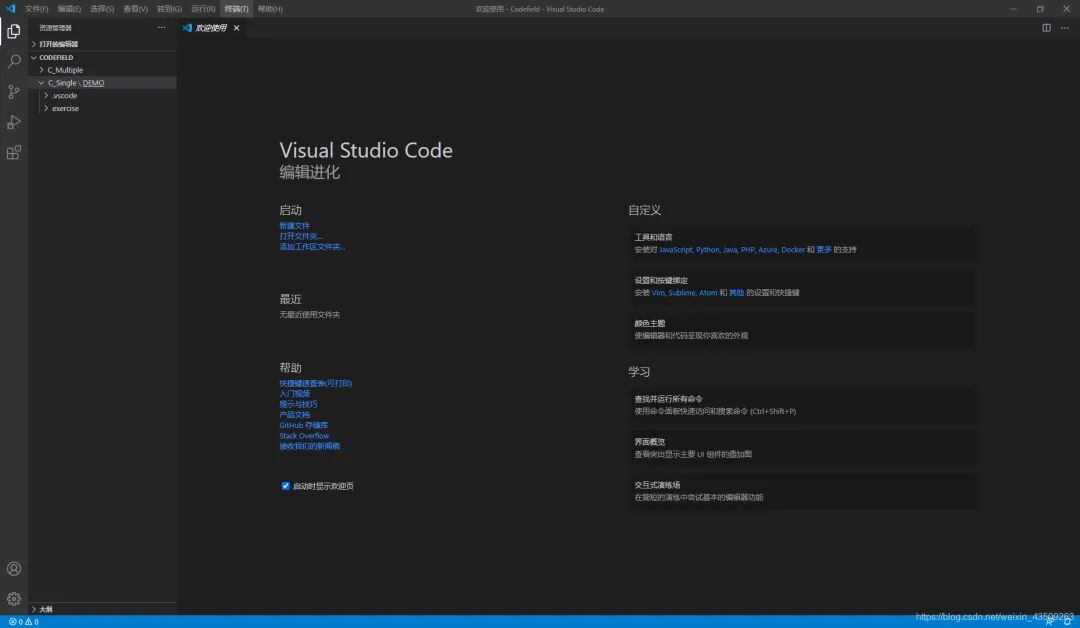Click the Python install link

[707, 250]
